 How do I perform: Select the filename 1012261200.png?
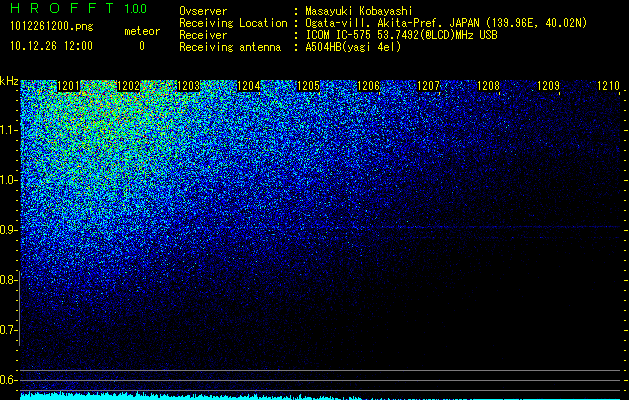coord(51,26)
